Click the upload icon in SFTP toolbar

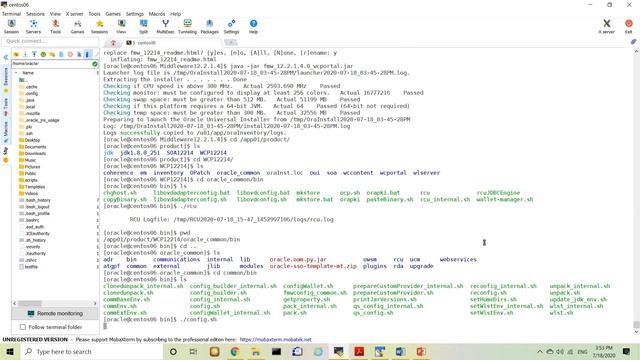[x=34, y=54]
